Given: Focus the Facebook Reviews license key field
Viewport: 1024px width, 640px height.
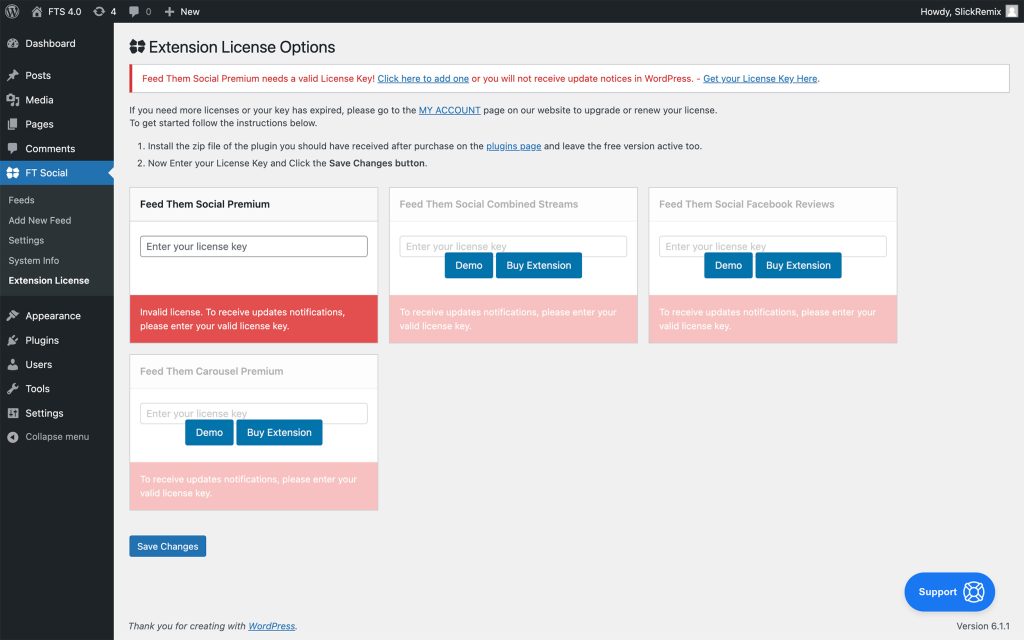Looking at the screenshot, I should pos(773,246).
